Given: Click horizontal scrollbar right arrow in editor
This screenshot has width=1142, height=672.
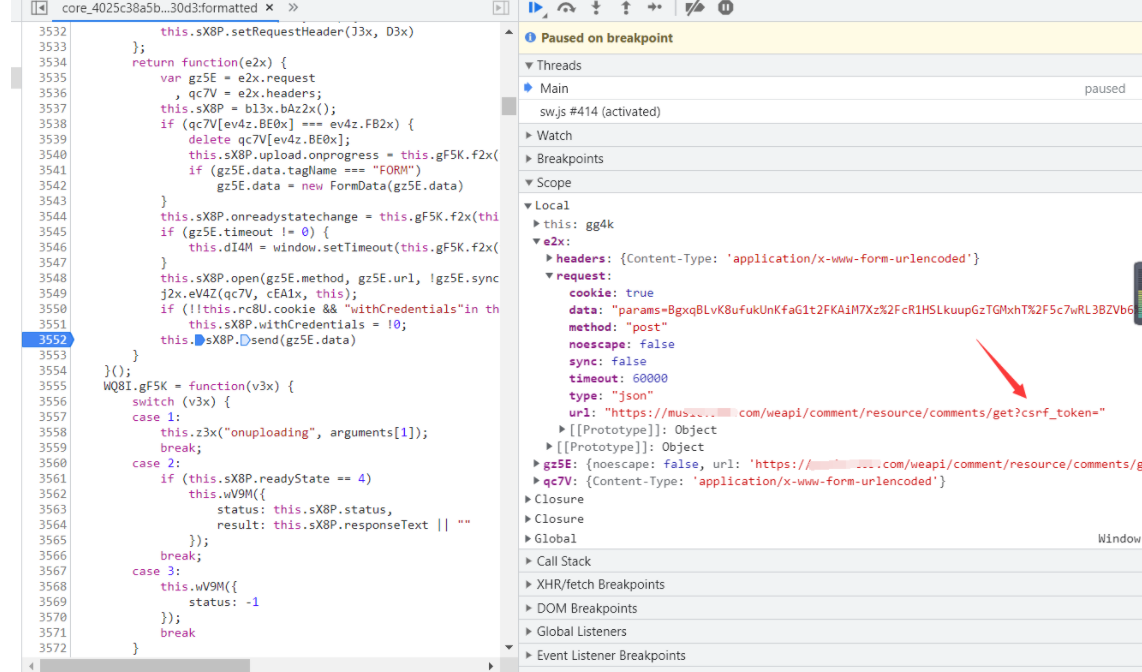Looking at the screenshot, I should [491, 665].
